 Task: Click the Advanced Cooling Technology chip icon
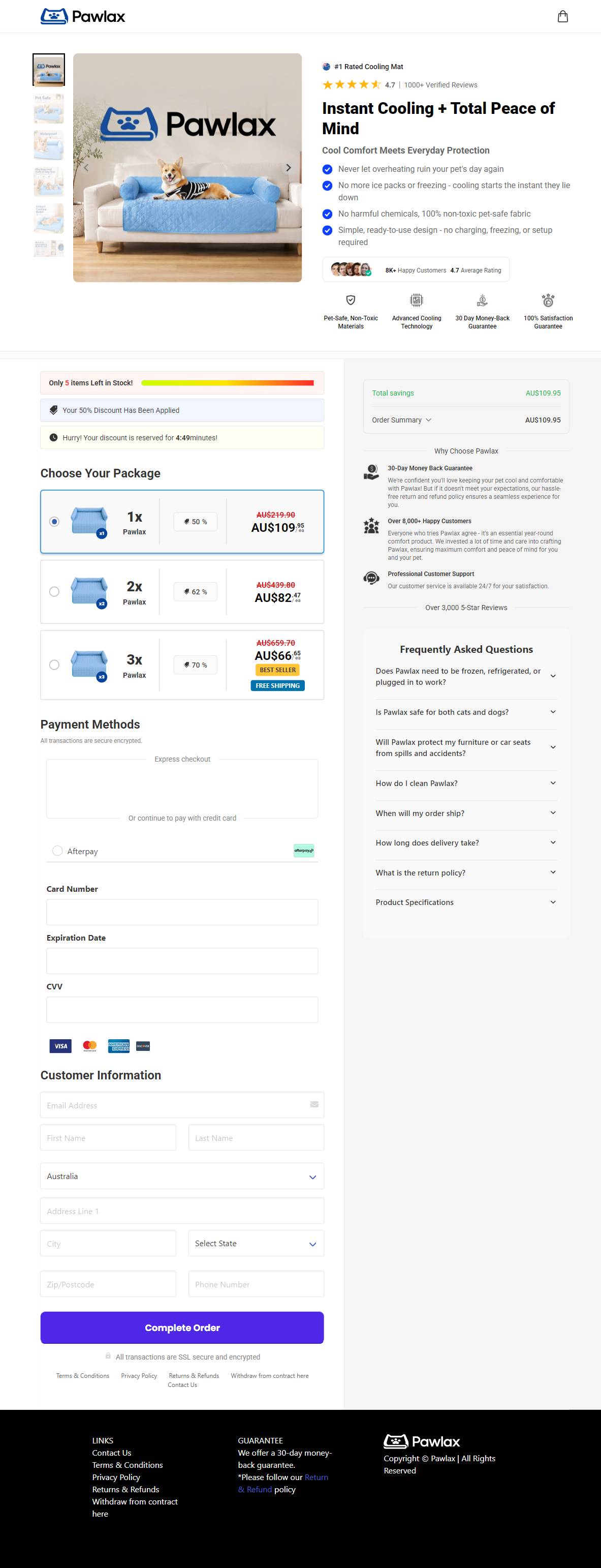point(416,300)
